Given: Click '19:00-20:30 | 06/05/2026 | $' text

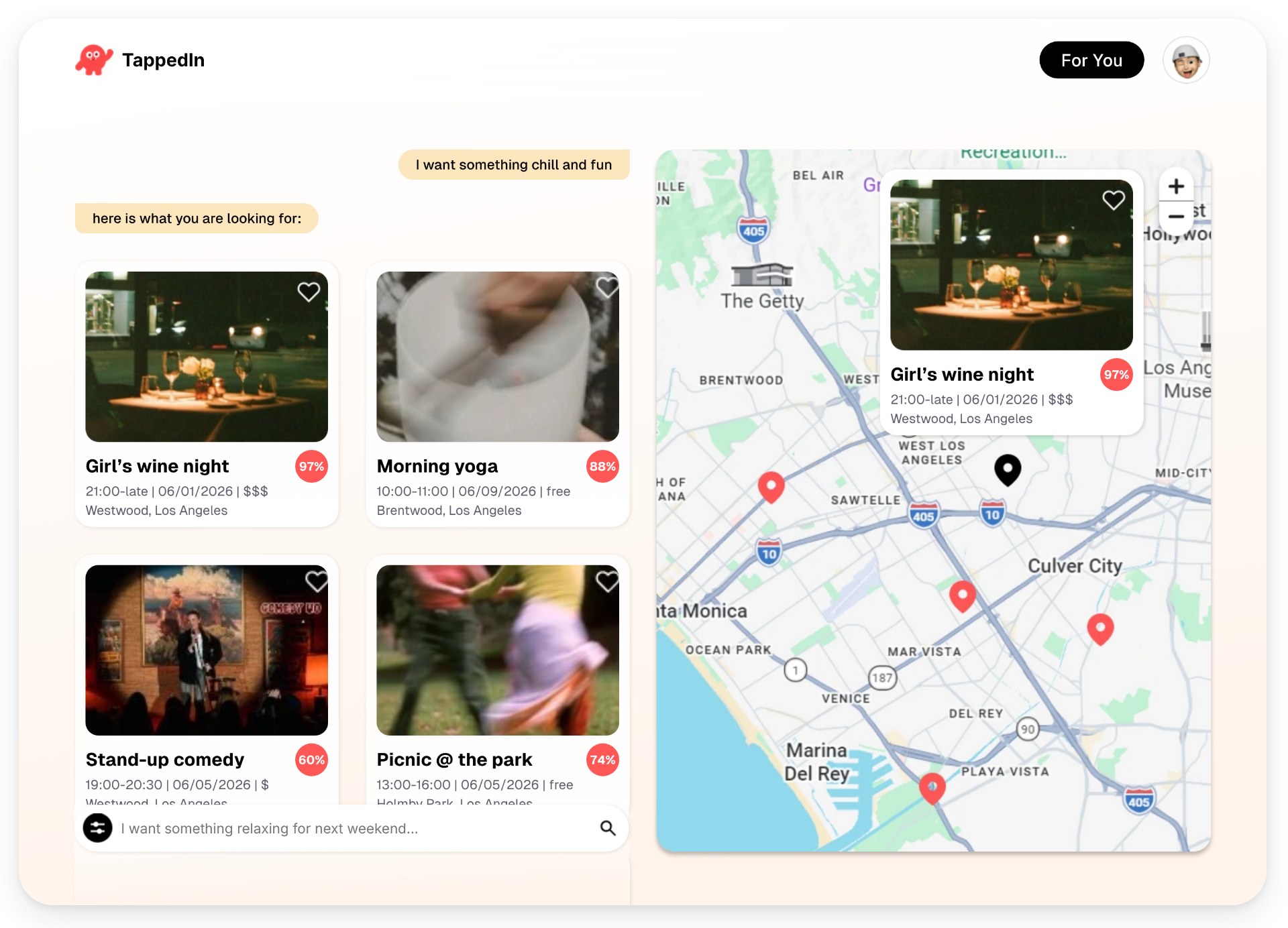Looking at the screenshot, I should pyautogui.click(x=177, y=785).
